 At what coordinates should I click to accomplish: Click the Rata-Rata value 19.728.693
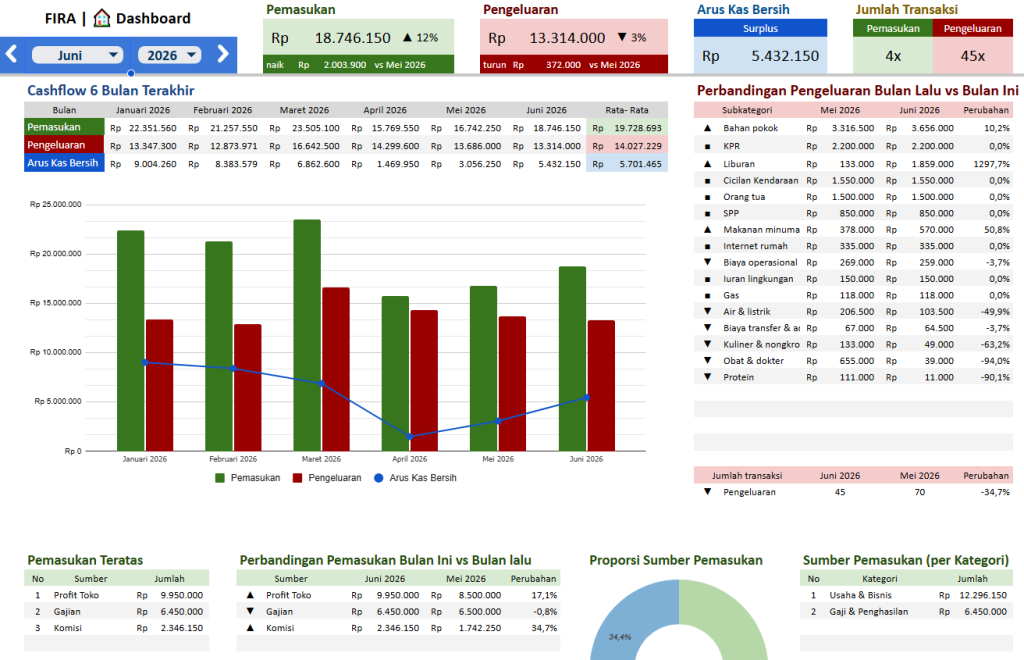[637, 128]
